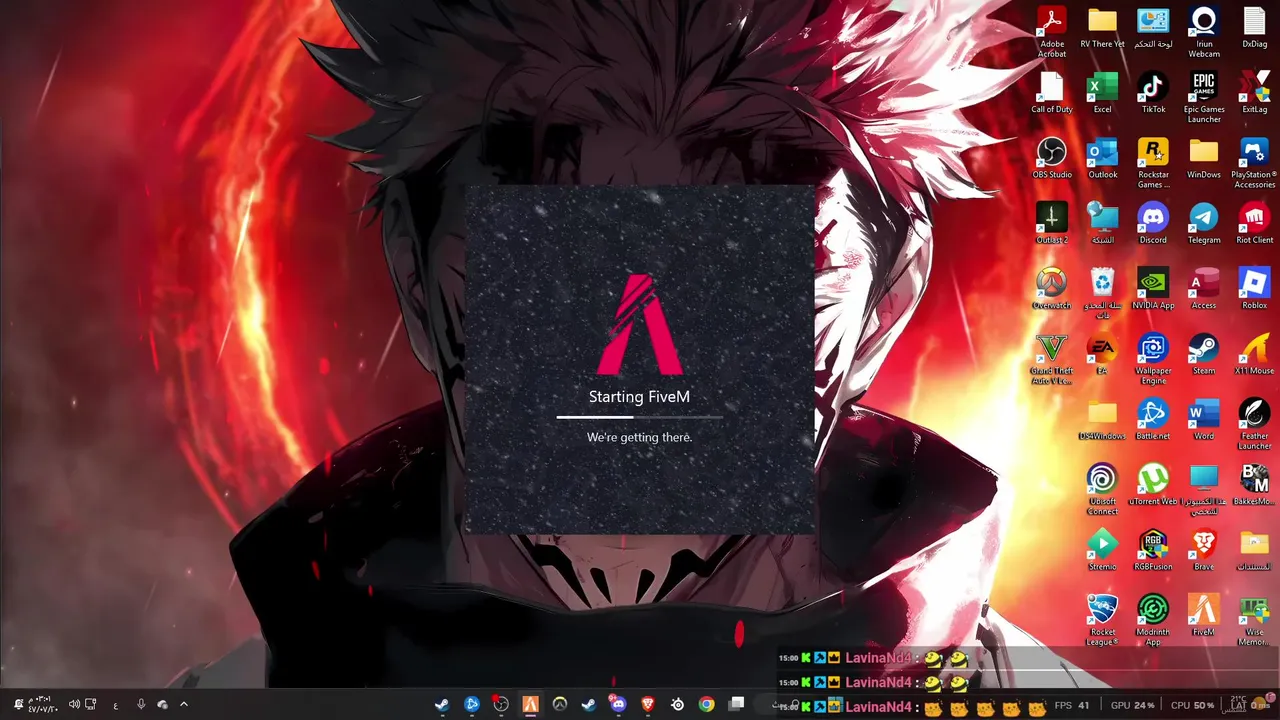Click the FiveM loading progress bar

640,416
